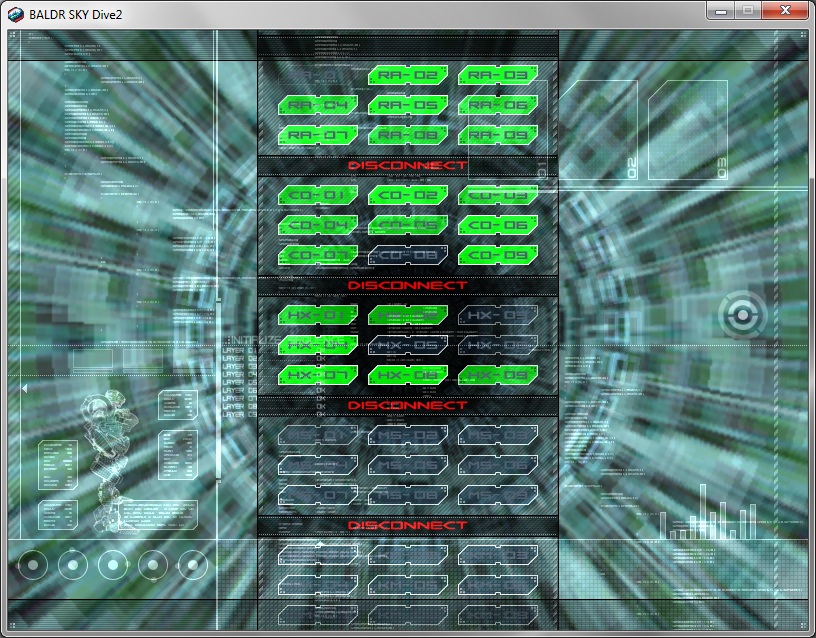
Task: Click the locked MS-01 stage button
Action: (x=318, y=435)
